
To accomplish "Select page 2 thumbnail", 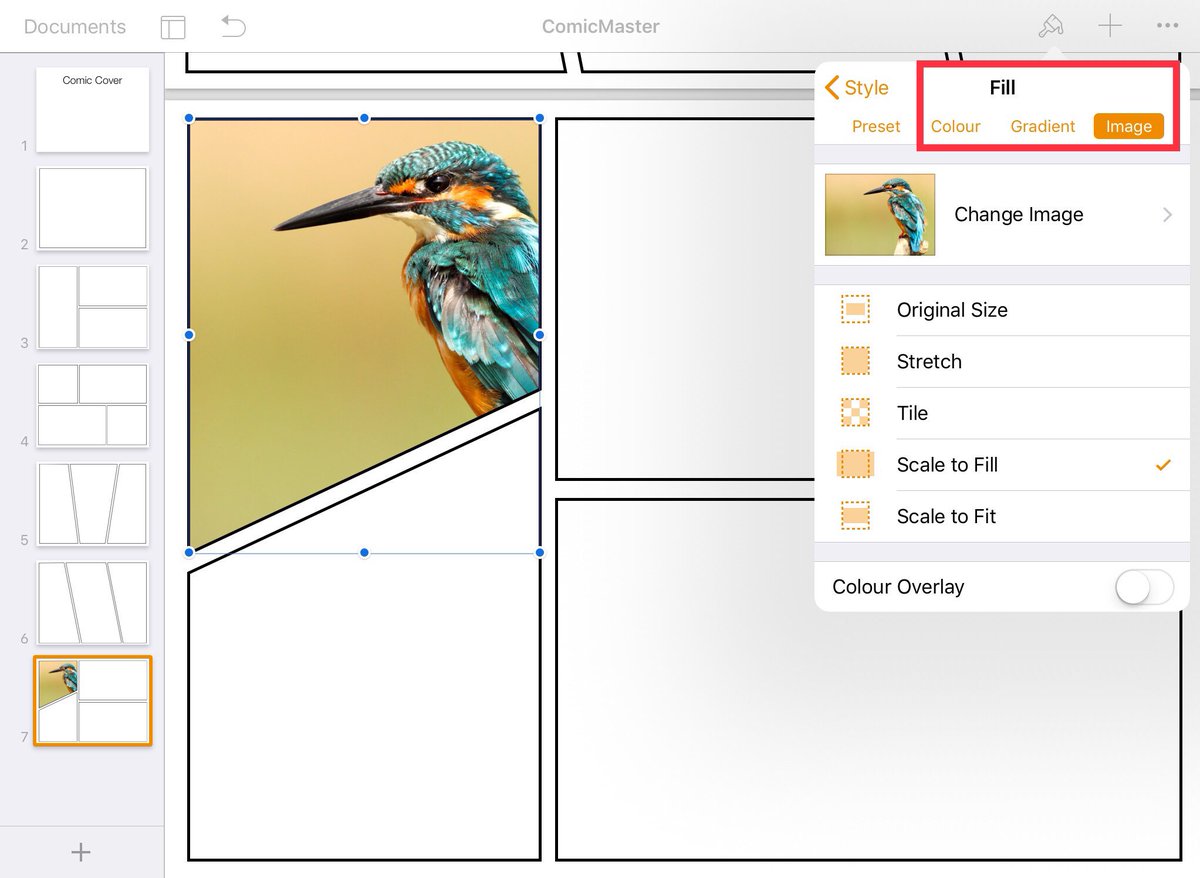I will 92,208.
